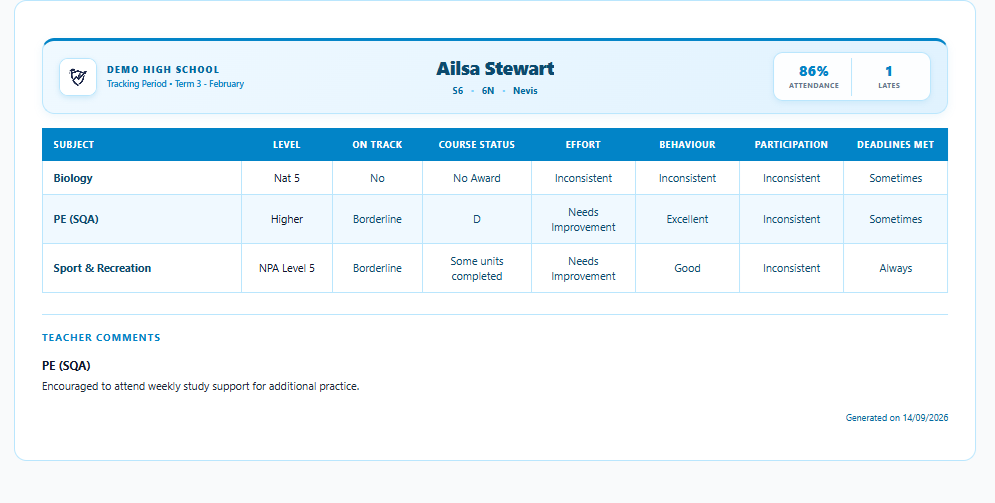Image resolution: width=995 pixels, height=503 pixels.
Task: Click the ATTENDANCE label
Action: [814, 86]
